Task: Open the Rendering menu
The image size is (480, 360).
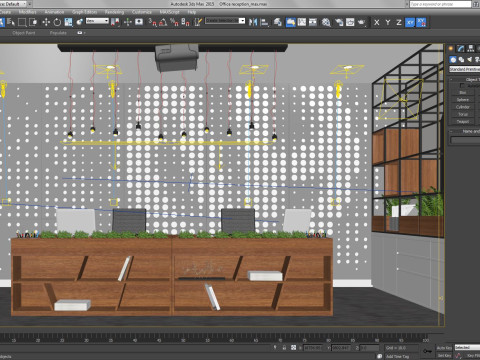Action: click(114, 12)
